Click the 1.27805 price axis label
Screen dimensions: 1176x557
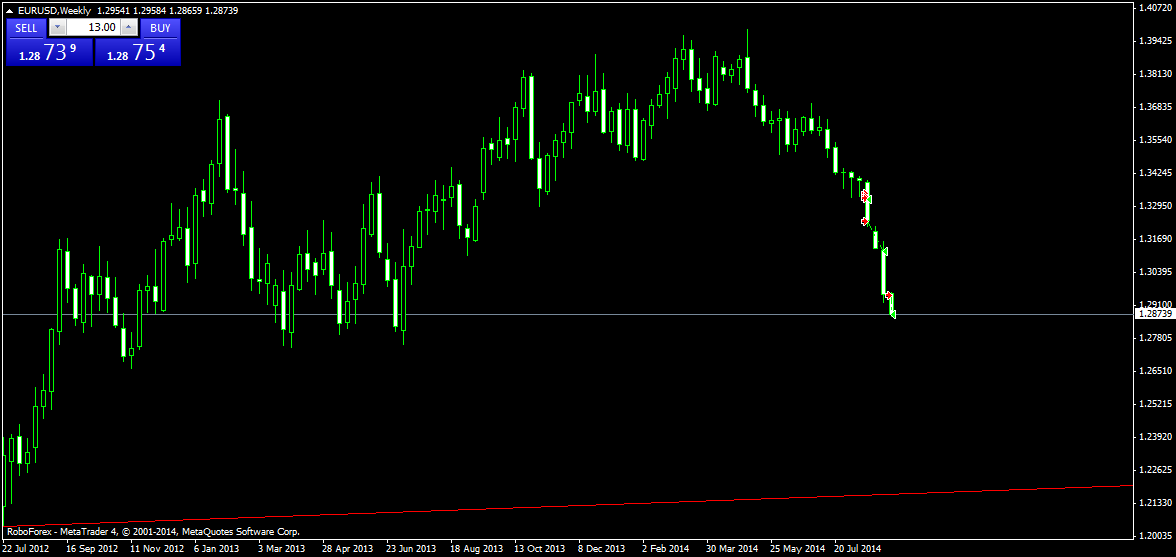[1155, 337]
